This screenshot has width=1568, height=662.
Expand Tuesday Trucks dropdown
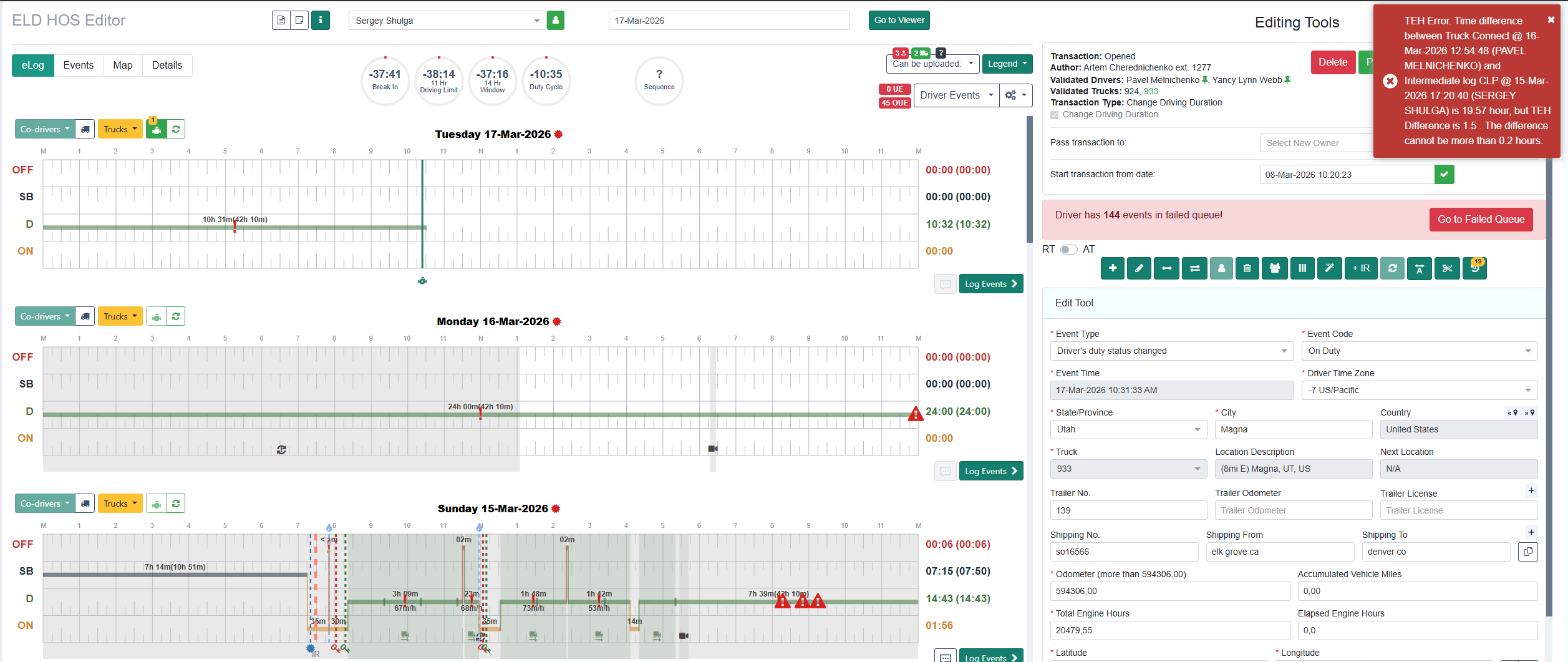120,129
